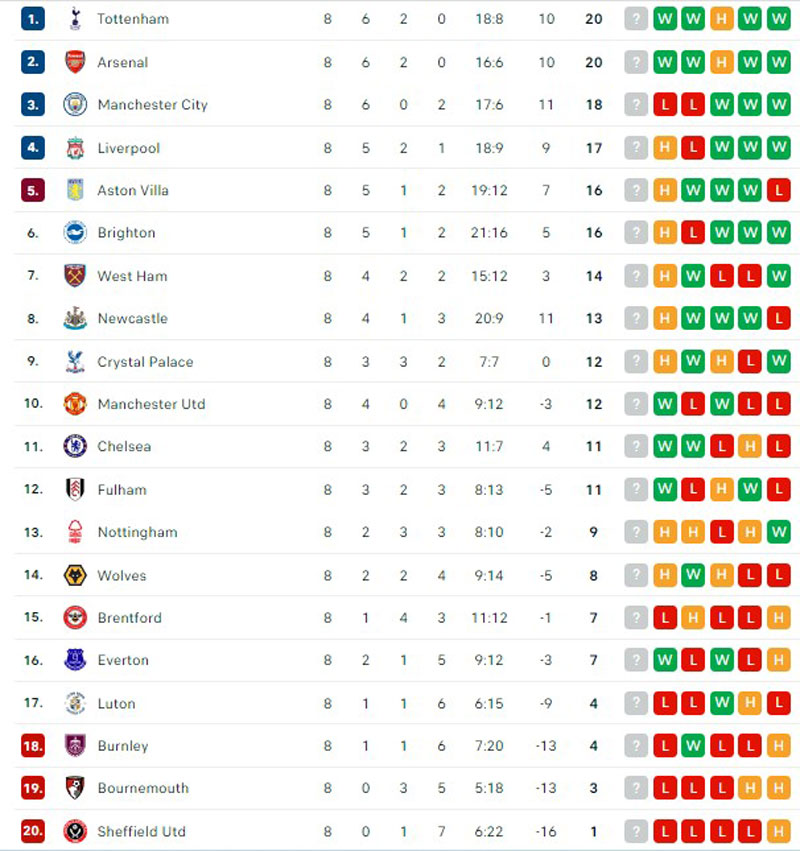Image resolution: width=800 pixels, height=851 pixels.
Task: Click Tottenham's grey upcoming match badge
Action: pos(636,20)
